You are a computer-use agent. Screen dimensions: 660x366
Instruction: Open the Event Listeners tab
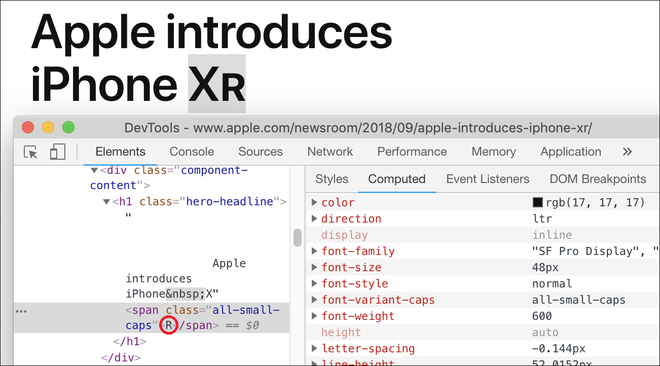click(x=487, y=179)
